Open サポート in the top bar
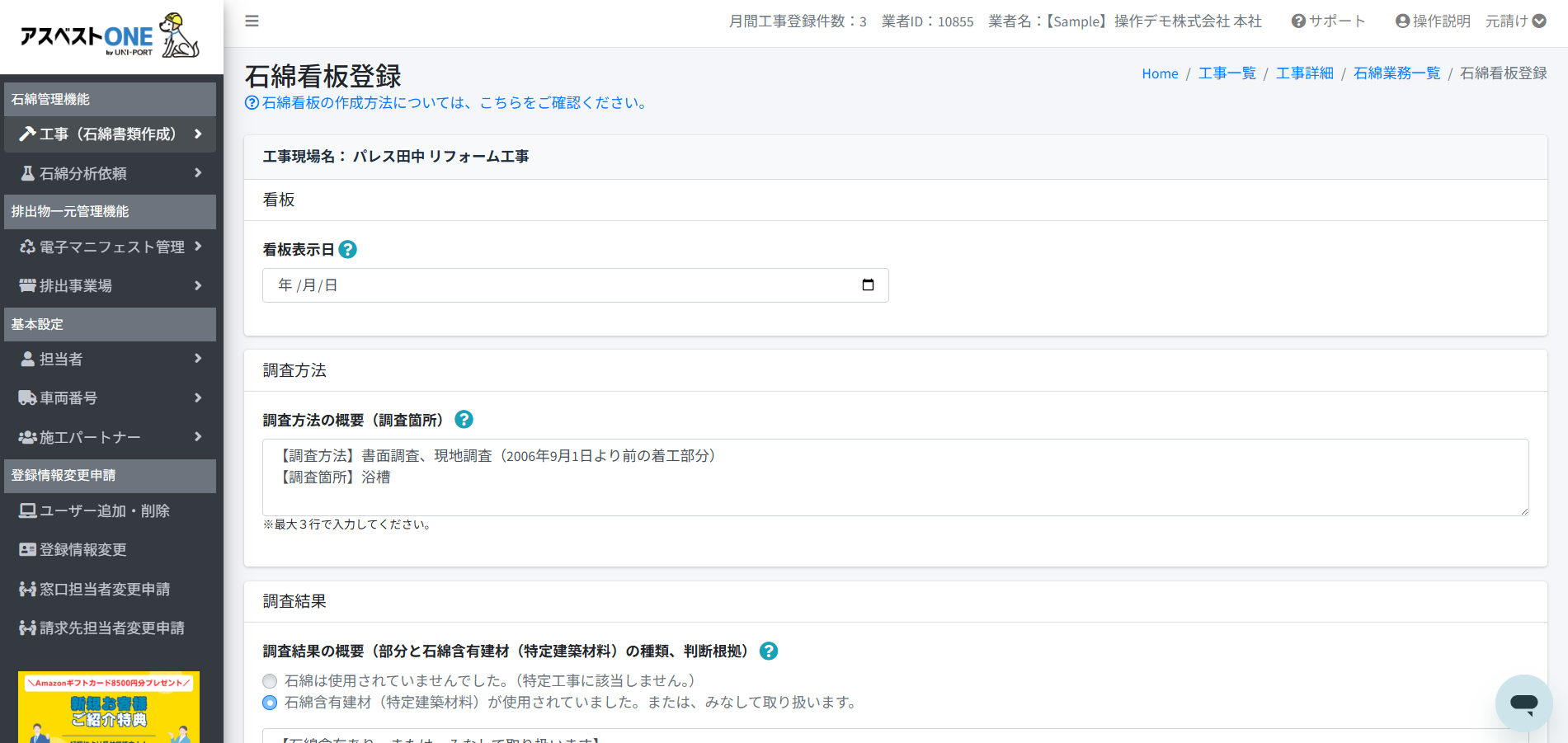 click(1329, 21)
